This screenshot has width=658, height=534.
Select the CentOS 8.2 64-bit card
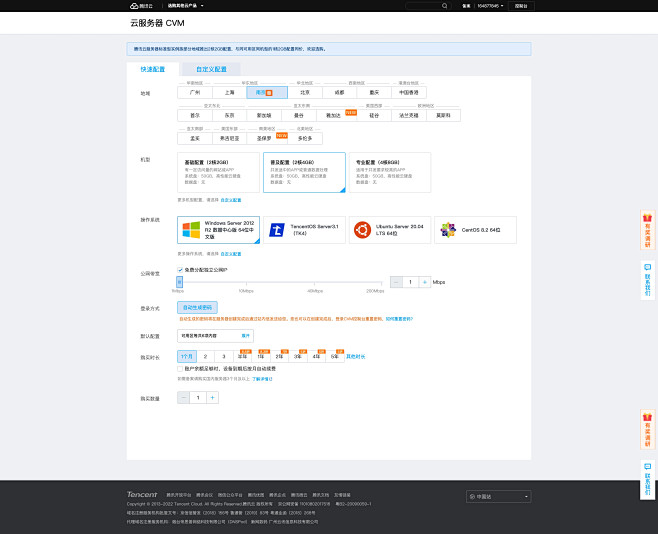coord(475,230)
